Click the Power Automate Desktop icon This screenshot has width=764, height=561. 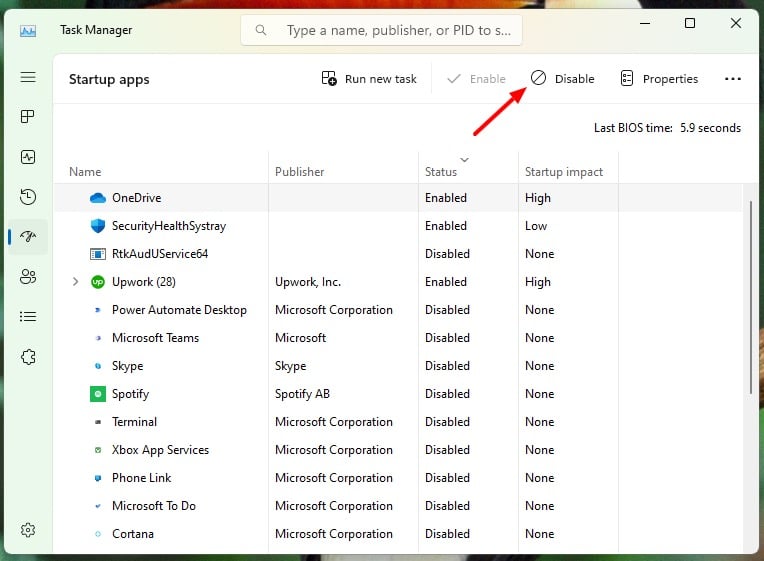98,310
